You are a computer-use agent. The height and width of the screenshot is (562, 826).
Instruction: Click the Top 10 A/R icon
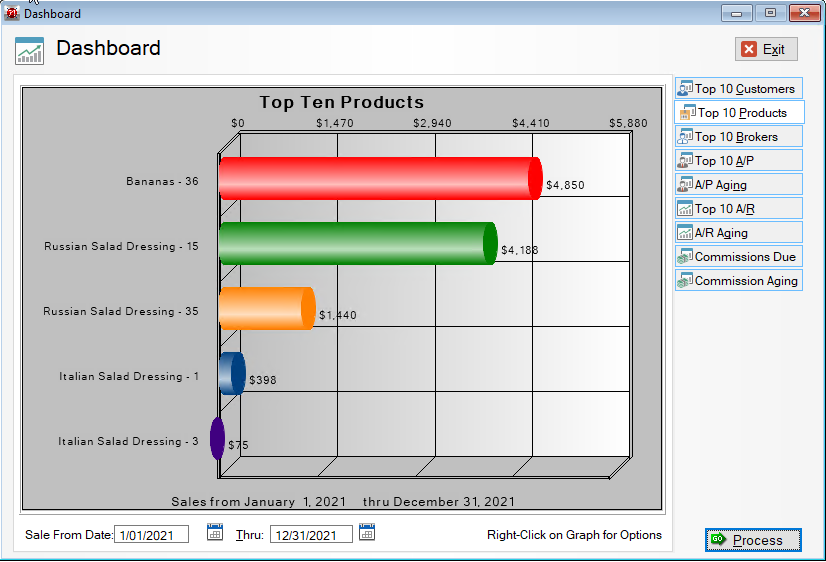(685, 209)
